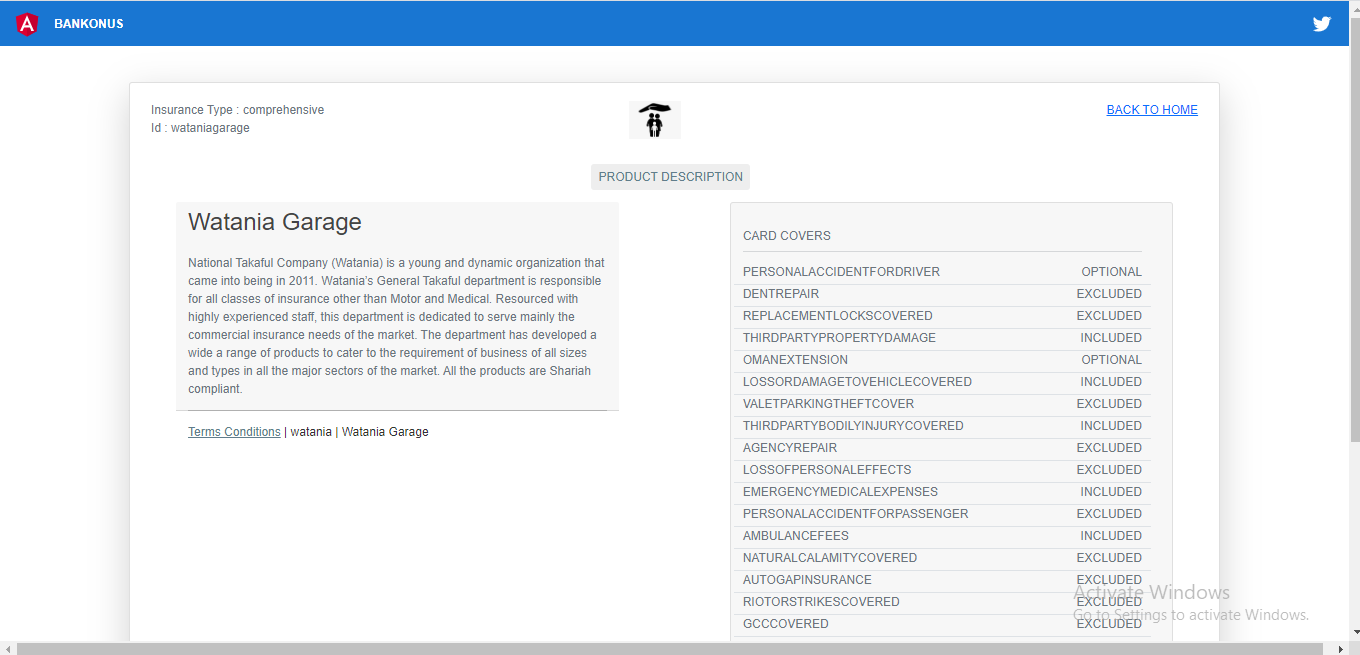
Task: Select the NATURALCALAMITYCOVERED row label
Action: (830, 558)
